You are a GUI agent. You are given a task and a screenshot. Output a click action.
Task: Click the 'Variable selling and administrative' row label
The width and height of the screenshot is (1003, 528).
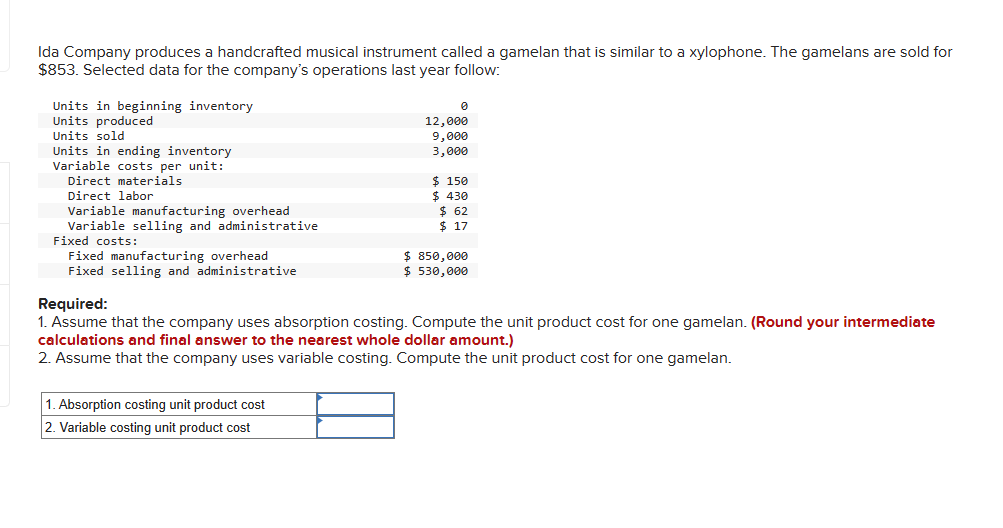[x=193, y=226]
